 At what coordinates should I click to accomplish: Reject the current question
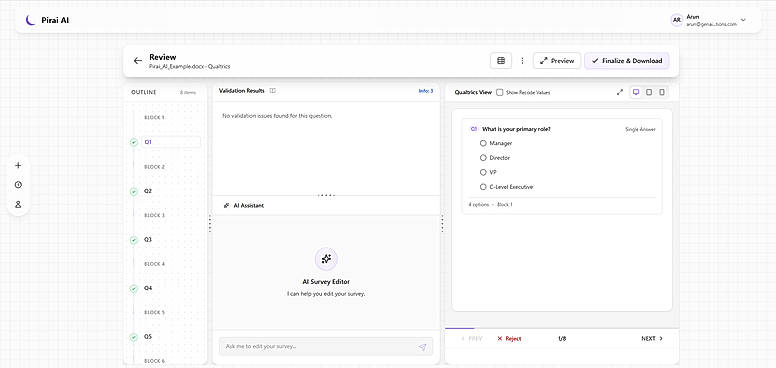pyautogui.click(x=509, y=338)
